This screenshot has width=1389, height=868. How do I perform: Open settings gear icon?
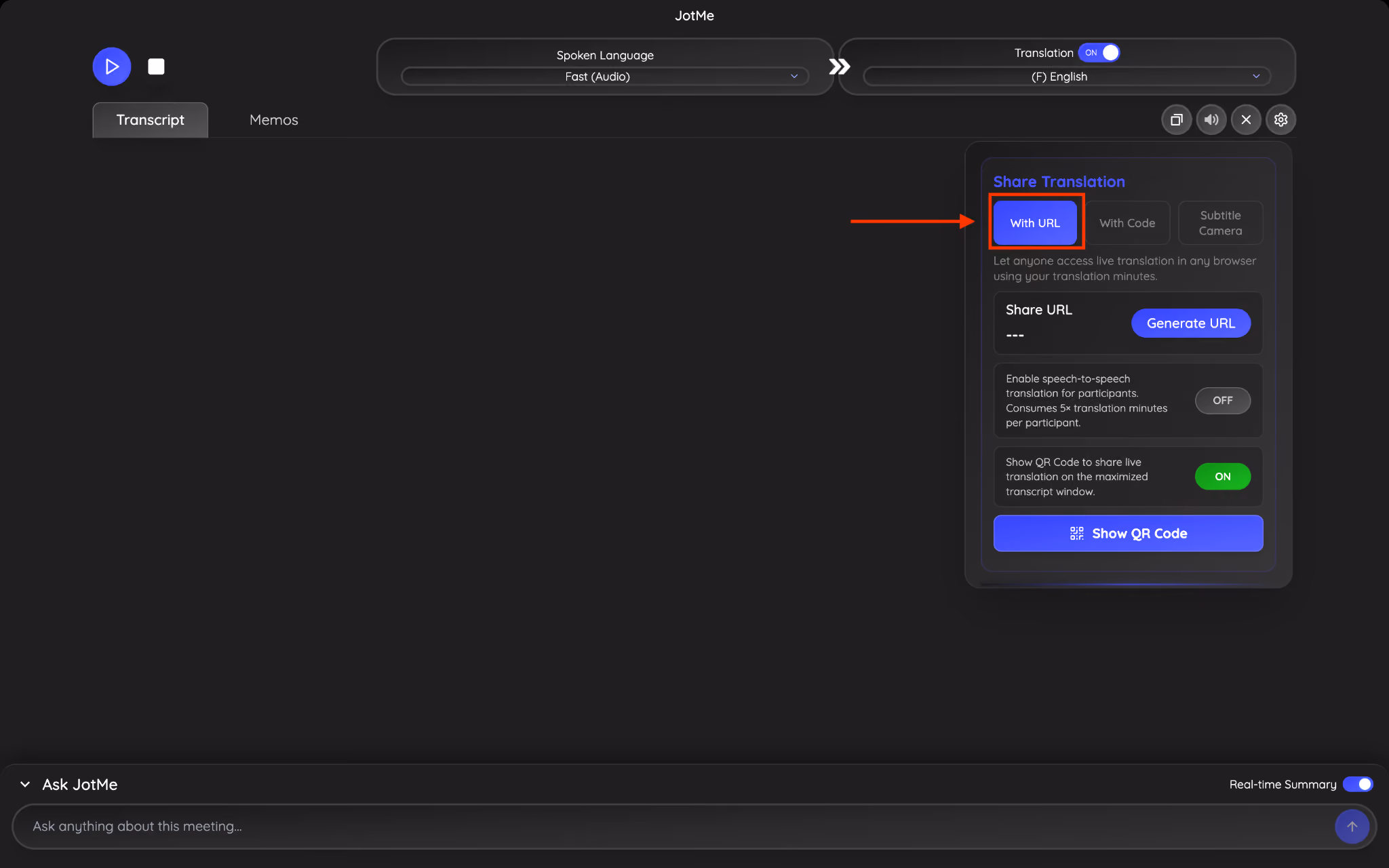1280,120
